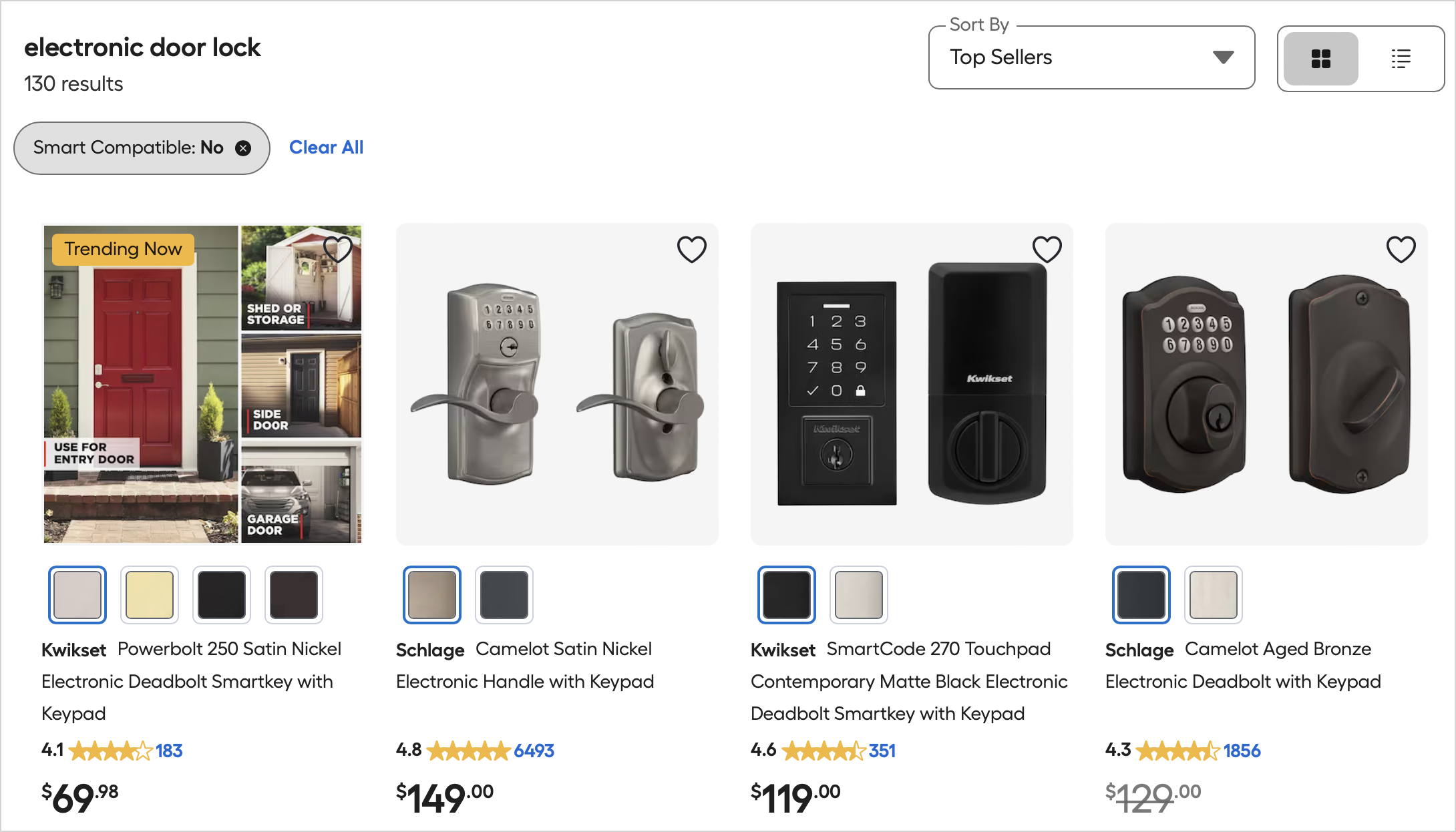Viewport: 1456px width, 832px height.
Task: Choose the dark gray swatch for the Schlage Camelot
Action: [504, 594]
